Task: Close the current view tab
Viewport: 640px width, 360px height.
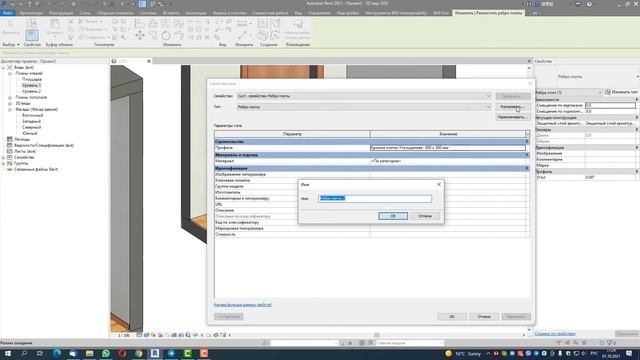Action: (149, 61)
